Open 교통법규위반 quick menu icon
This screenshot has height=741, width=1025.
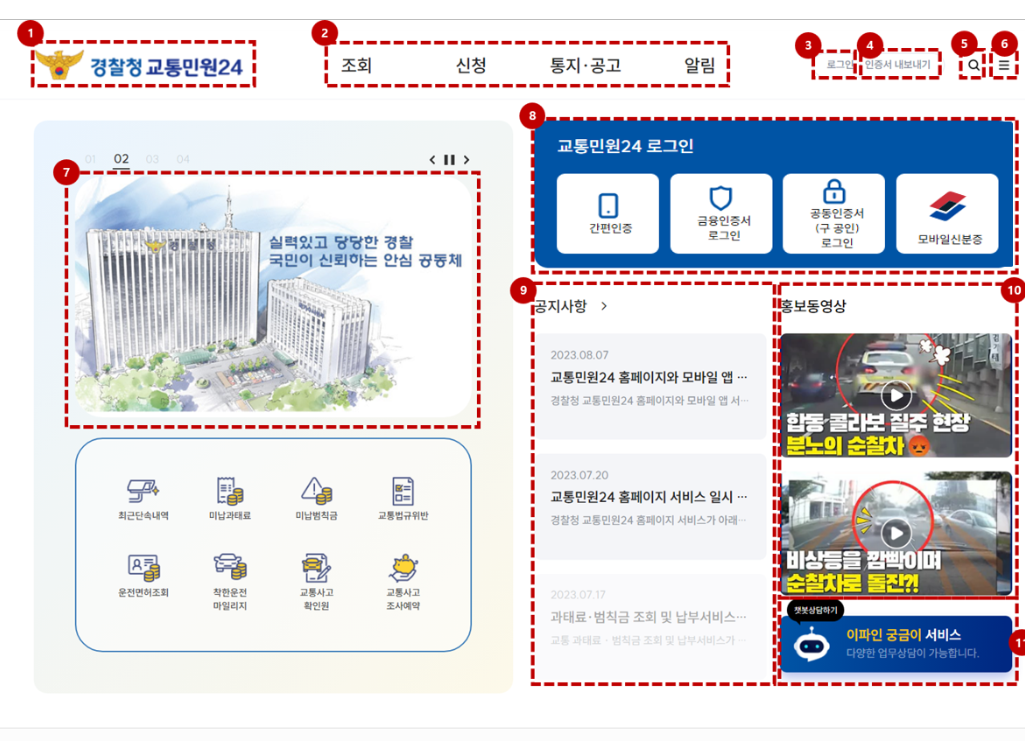403,499
